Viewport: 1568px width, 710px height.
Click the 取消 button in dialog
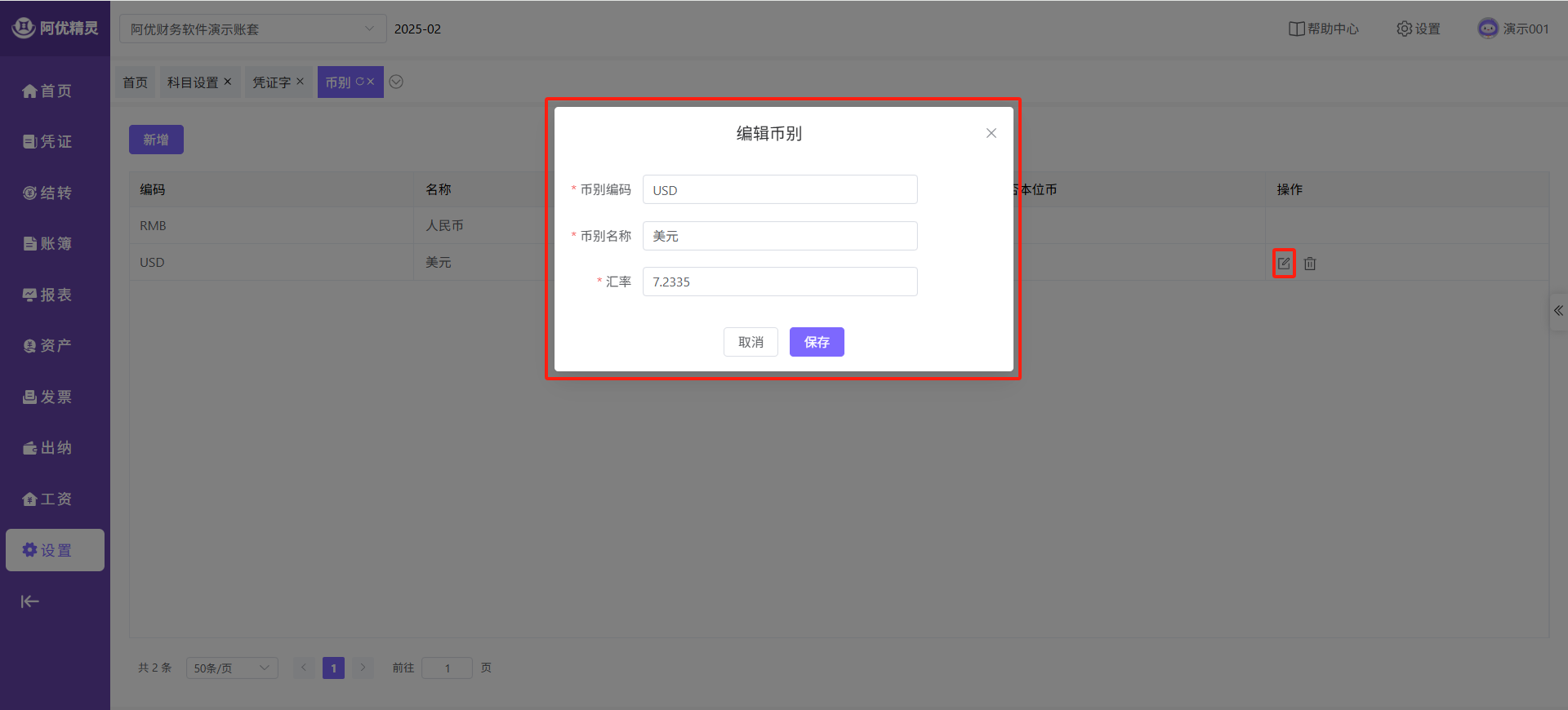(751, 342)
